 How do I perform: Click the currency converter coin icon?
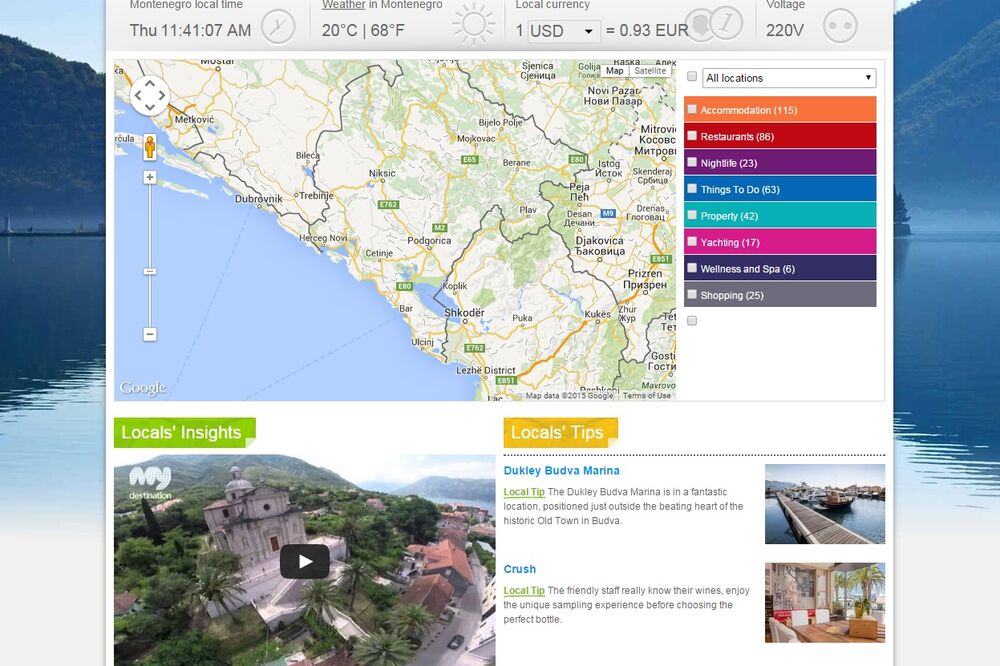pyautogui.click(x=724, y=24)
